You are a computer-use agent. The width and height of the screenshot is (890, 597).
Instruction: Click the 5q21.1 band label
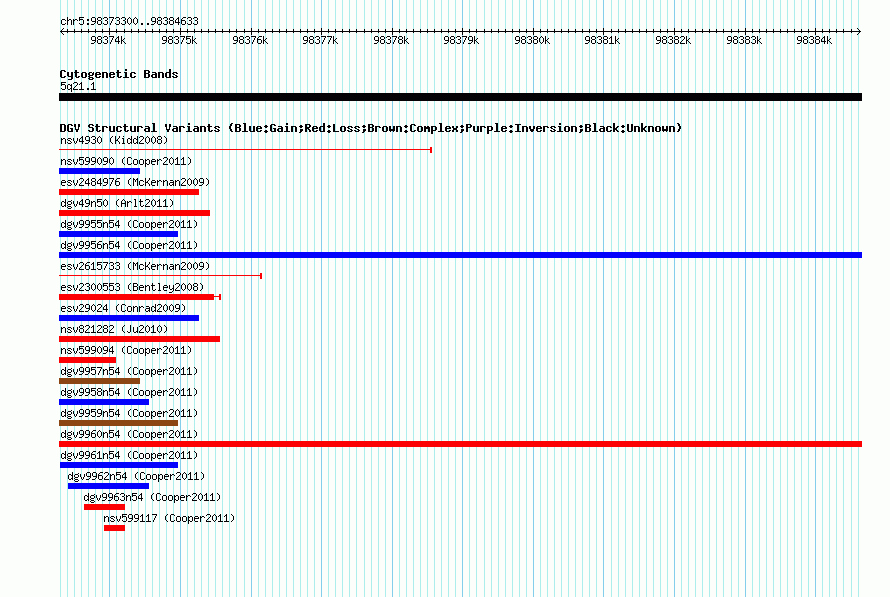[x=78, y=86]
